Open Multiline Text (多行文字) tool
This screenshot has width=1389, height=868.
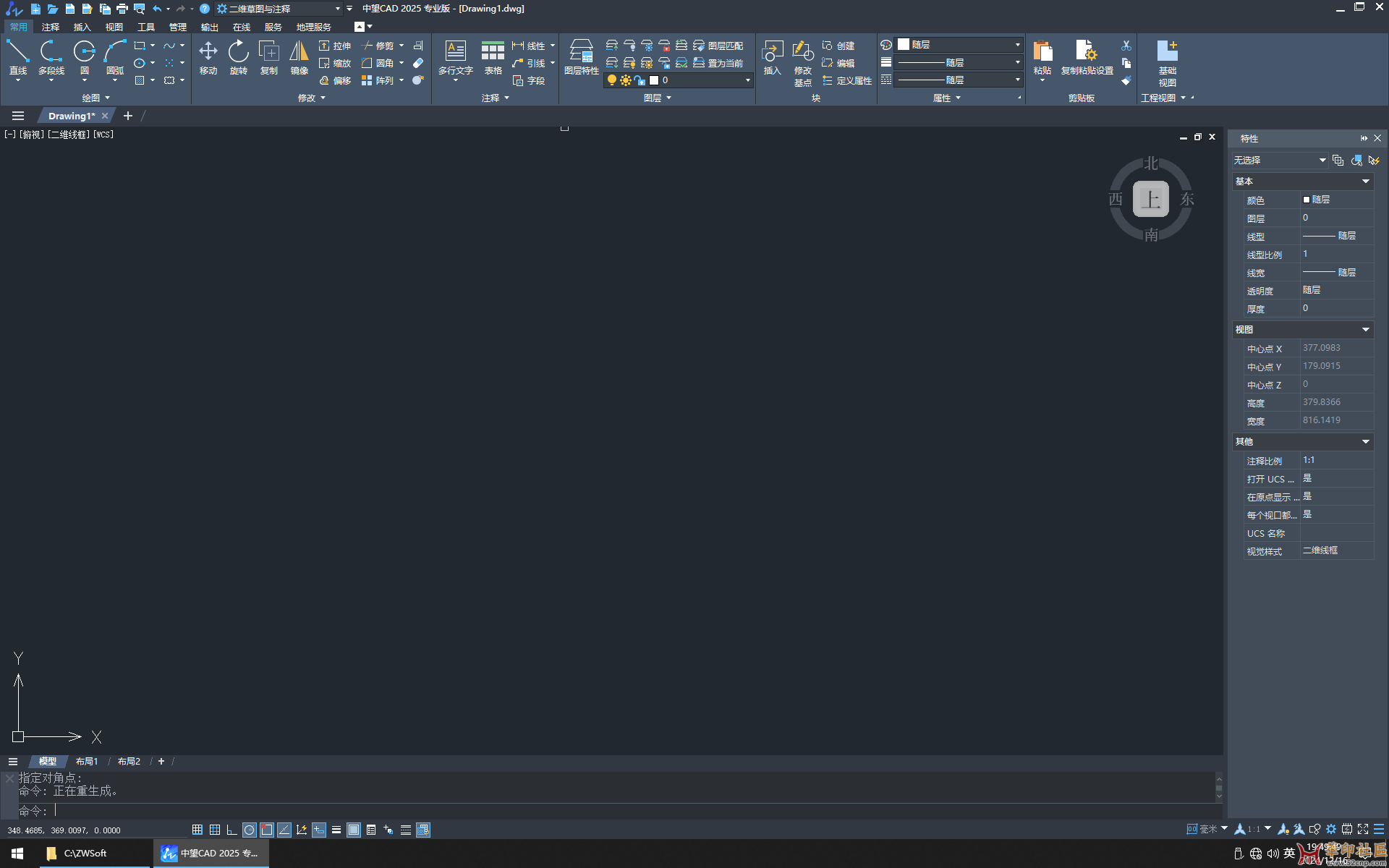(x=456, y=57)
